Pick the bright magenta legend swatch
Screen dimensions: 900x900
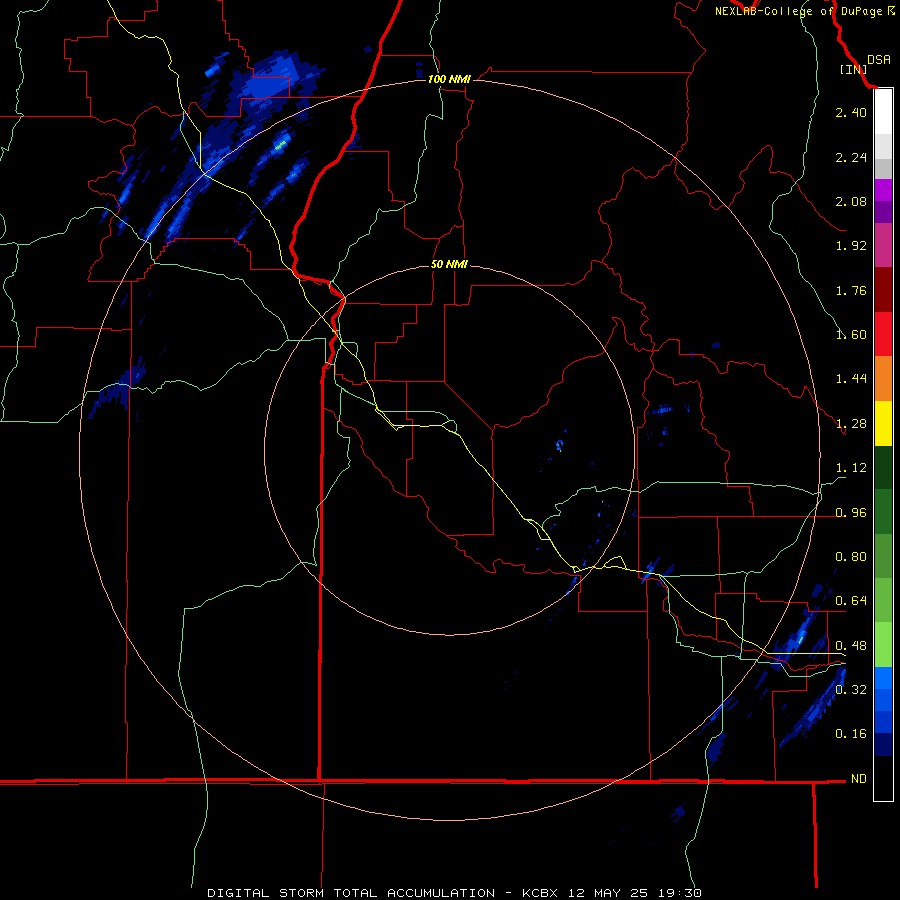[883, 190]
